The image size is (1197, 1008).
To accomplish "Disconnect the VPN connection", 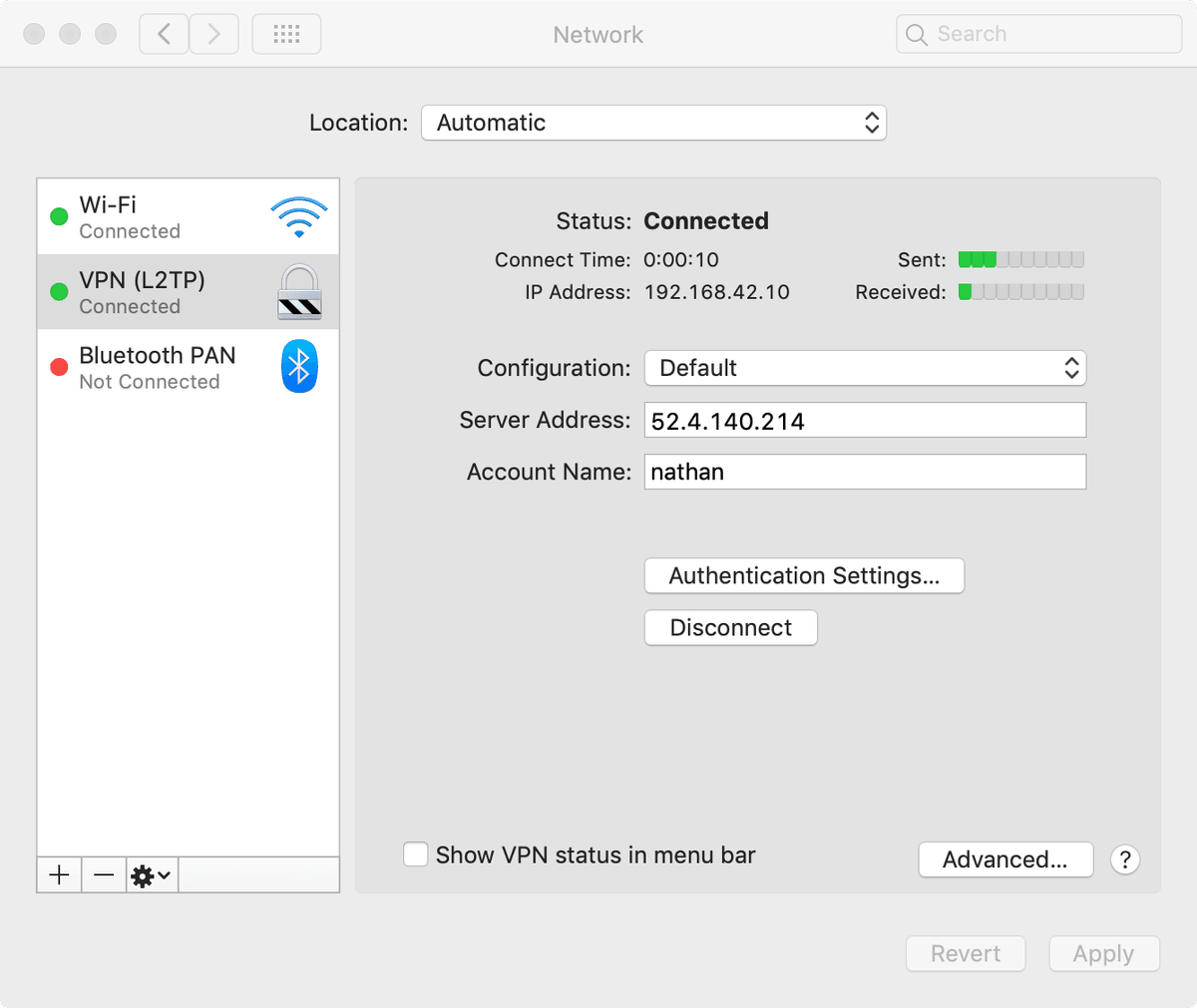I will [x=730, y=627].
